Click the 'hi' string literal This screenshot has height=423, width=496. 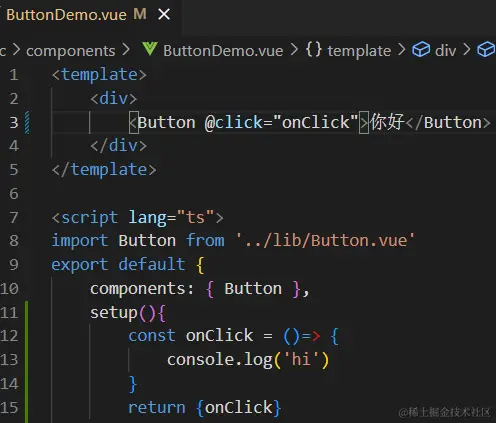click(301, 360)
